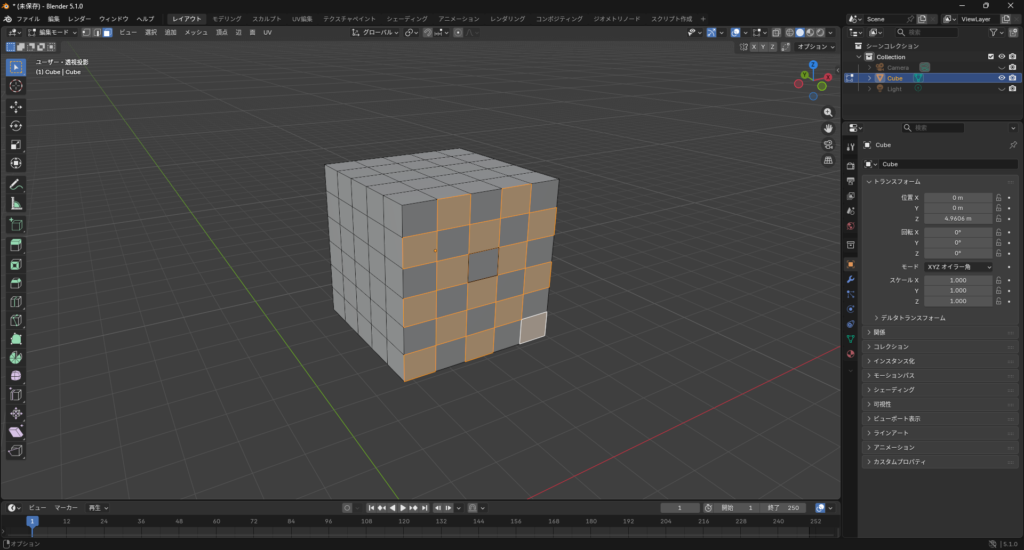Click the オプション button in viewport header
This screenshot has width=1024, height=550.
coord(814,47)
